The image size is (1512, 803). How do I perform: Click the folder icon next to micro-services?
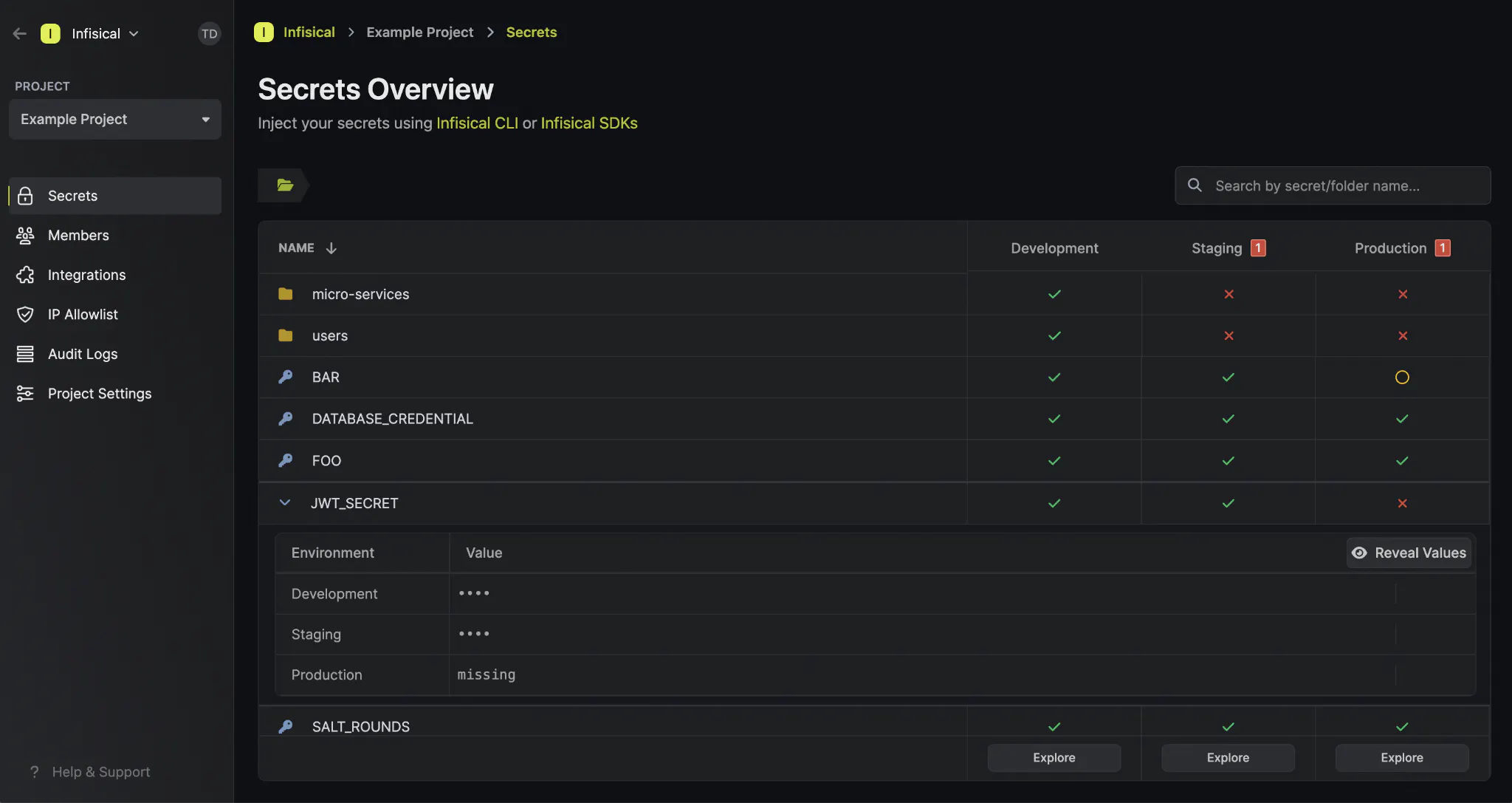pyautogui.click(x=285, y=293)
